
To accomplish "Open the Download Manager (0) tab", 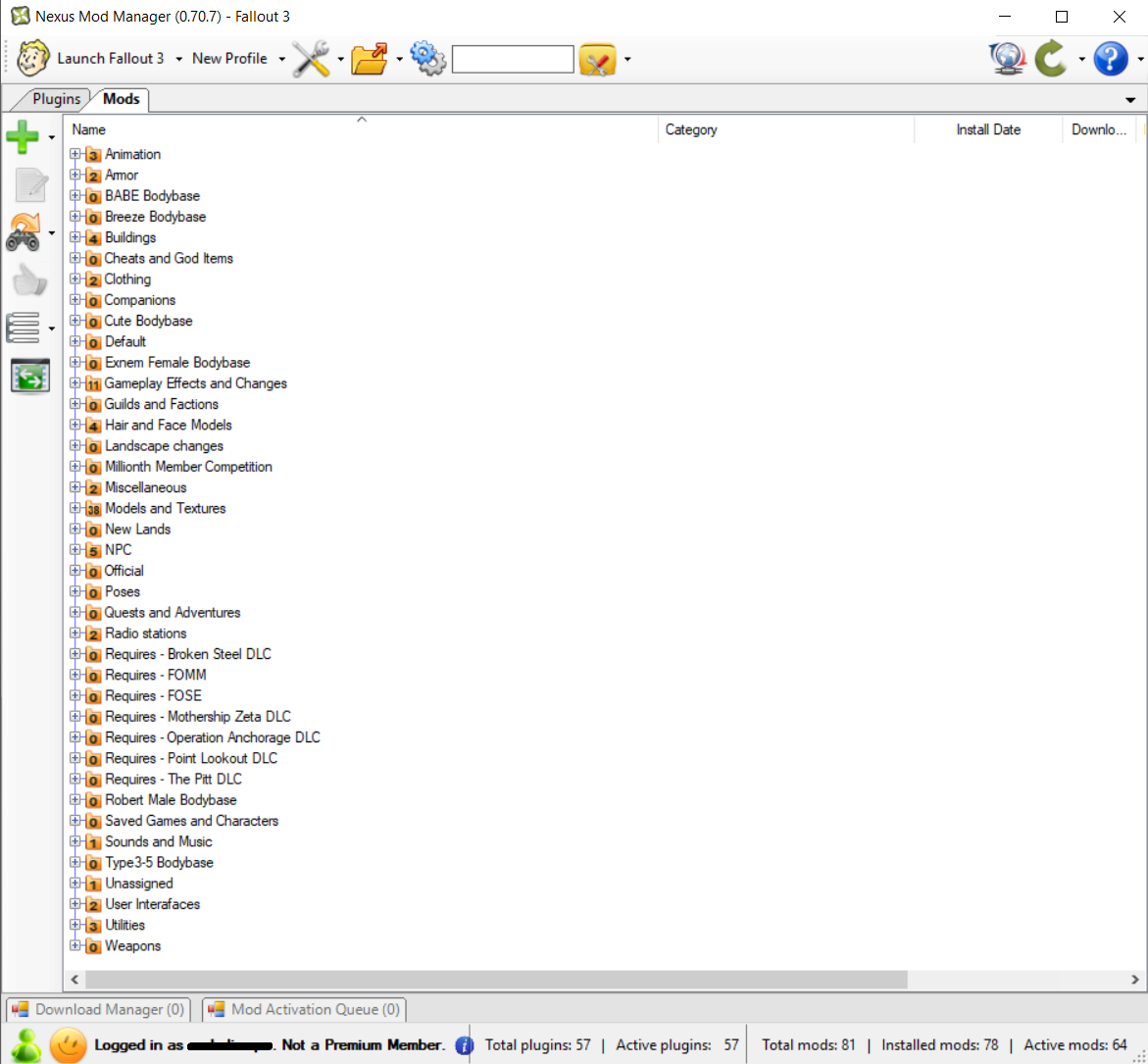I will [99, 1010].
